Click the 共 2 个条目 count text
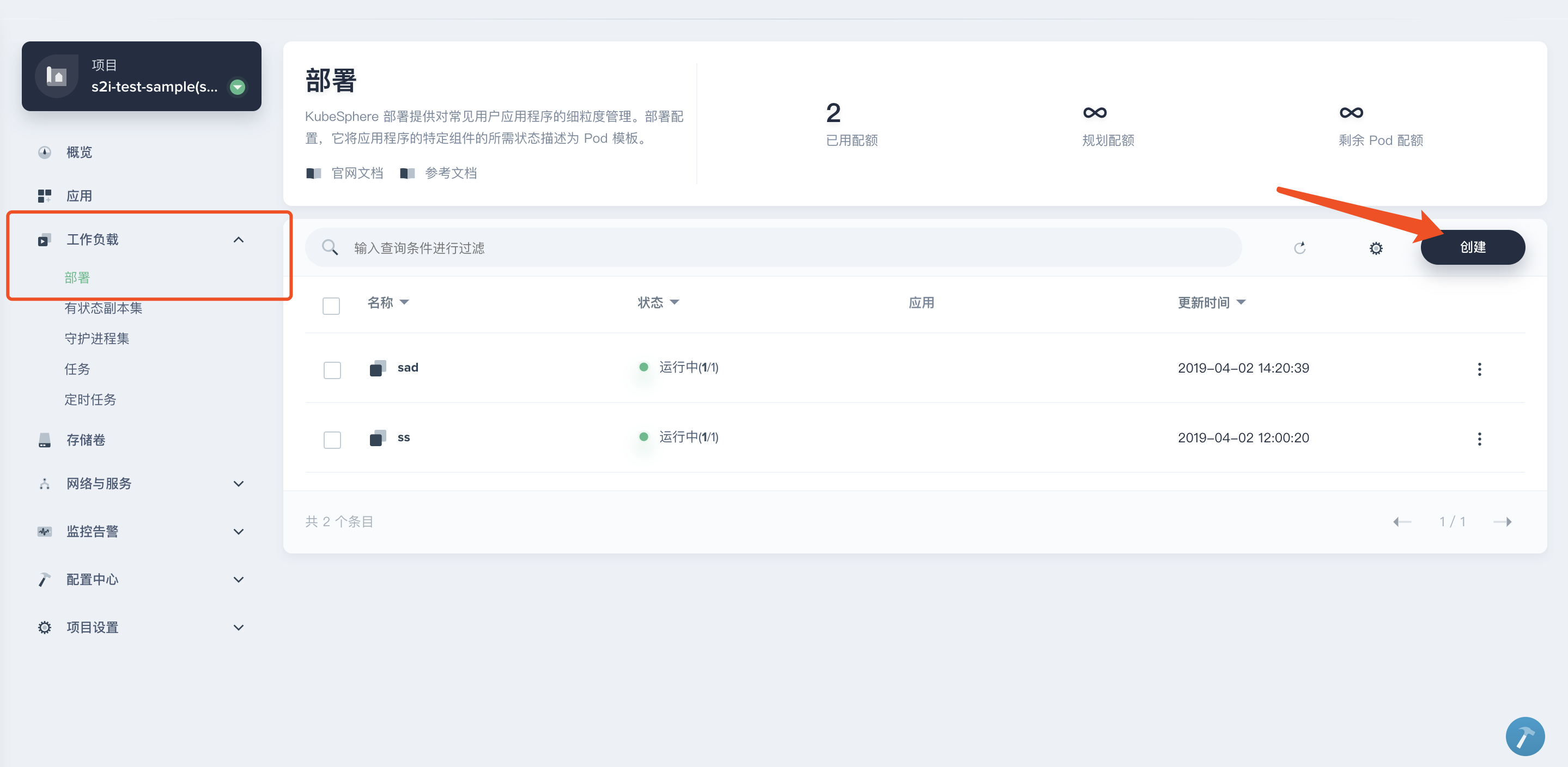1568x767 pixels. 339,522
